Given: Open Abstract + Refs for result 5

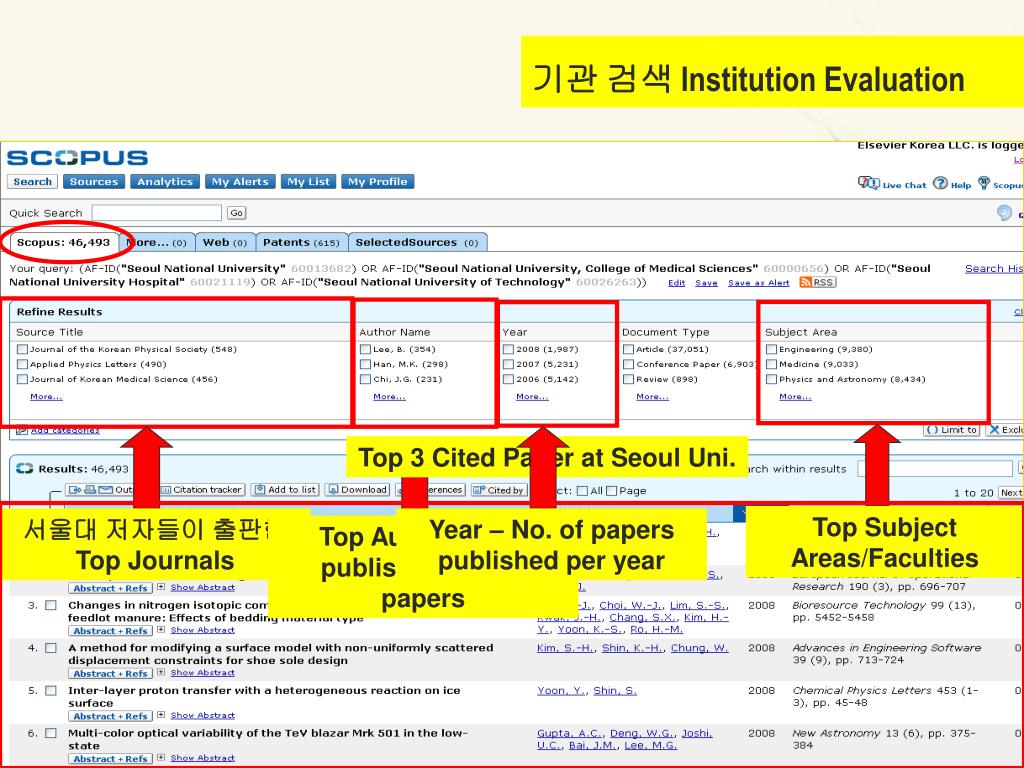Looking at the screenshot, I should [110, 716].
